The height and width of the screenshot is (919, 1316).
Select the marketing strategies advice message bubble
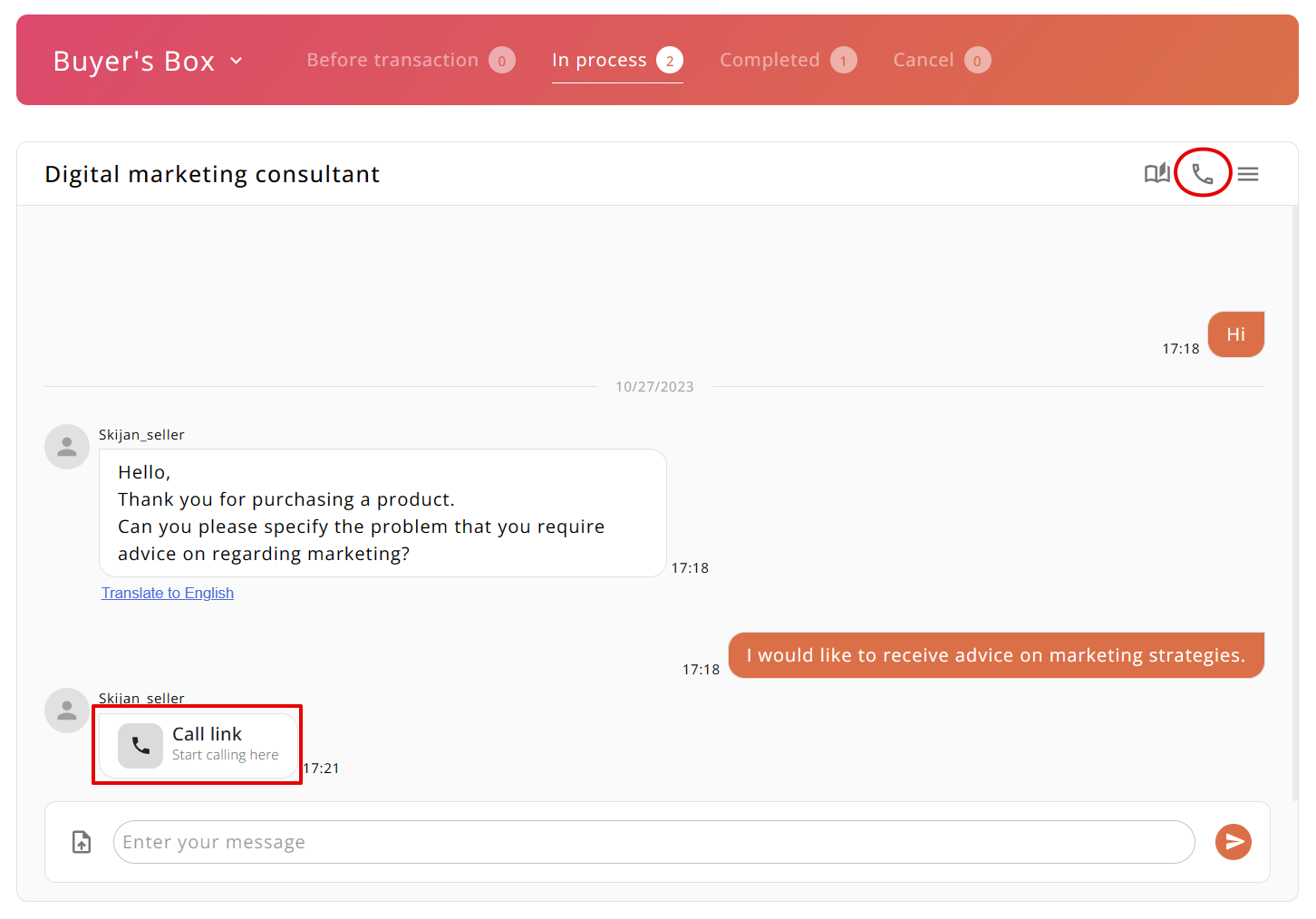996,655
